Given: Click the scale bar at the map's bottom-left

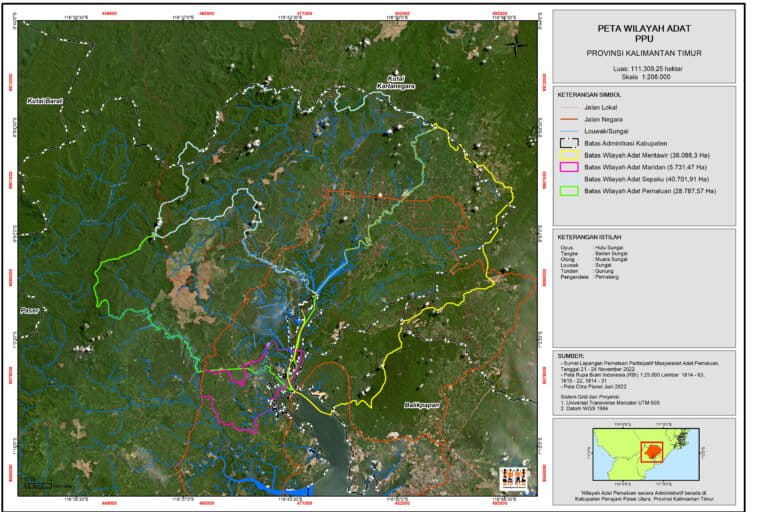Looking at the screenshot, I should [x=40, y=485].
